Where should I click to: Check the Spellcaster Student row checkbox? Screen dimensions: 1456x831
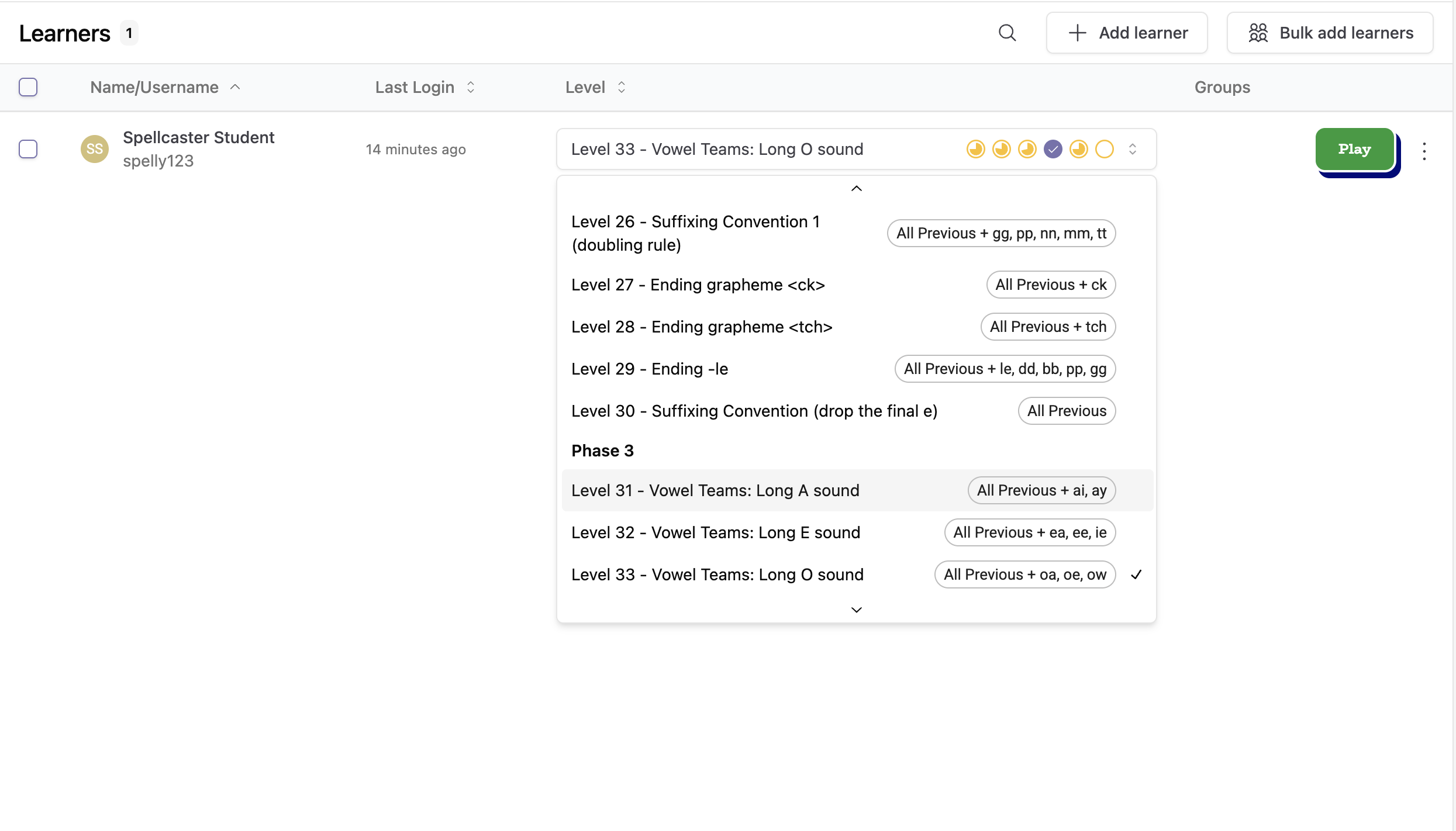28,149
